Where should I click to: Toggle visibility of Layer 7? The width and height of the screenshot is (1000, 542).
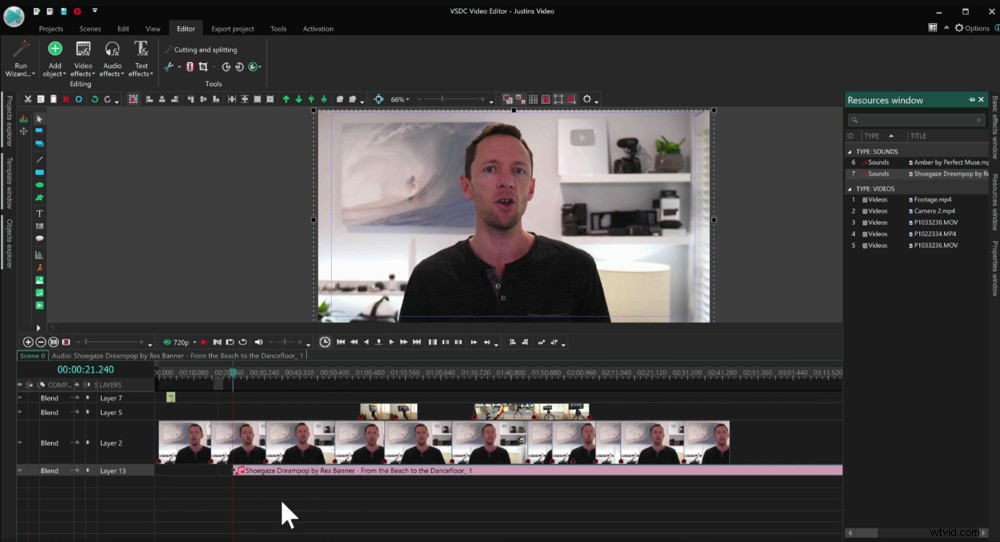click(20, 398)
